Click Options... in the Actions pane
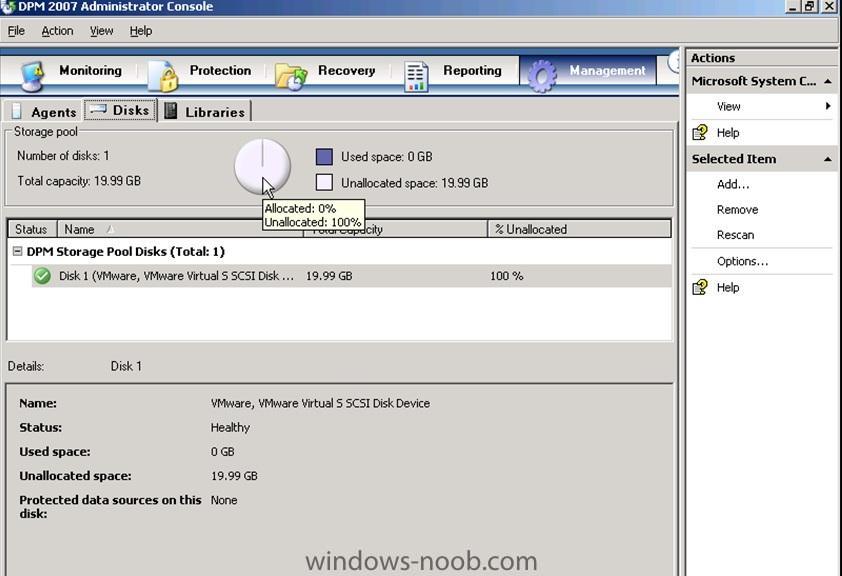 pos(742,261)
